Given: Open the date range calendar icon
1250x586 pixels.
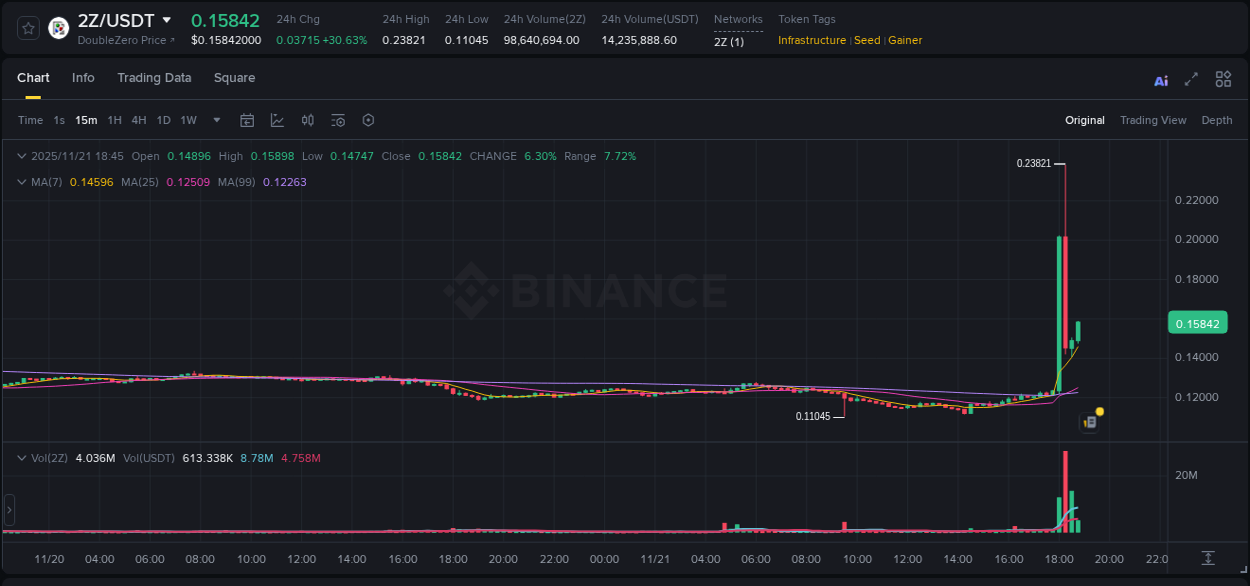Looking at the screenshot, I should coord(247,120).
